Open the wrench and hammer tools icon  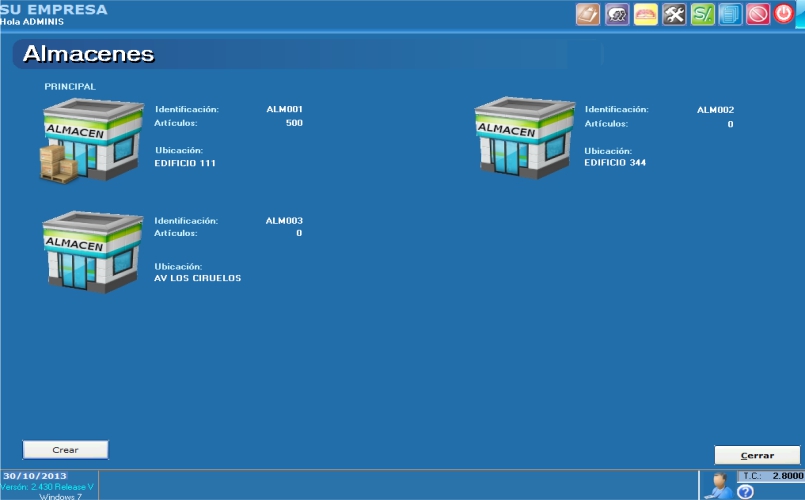[x=674, y=15]
